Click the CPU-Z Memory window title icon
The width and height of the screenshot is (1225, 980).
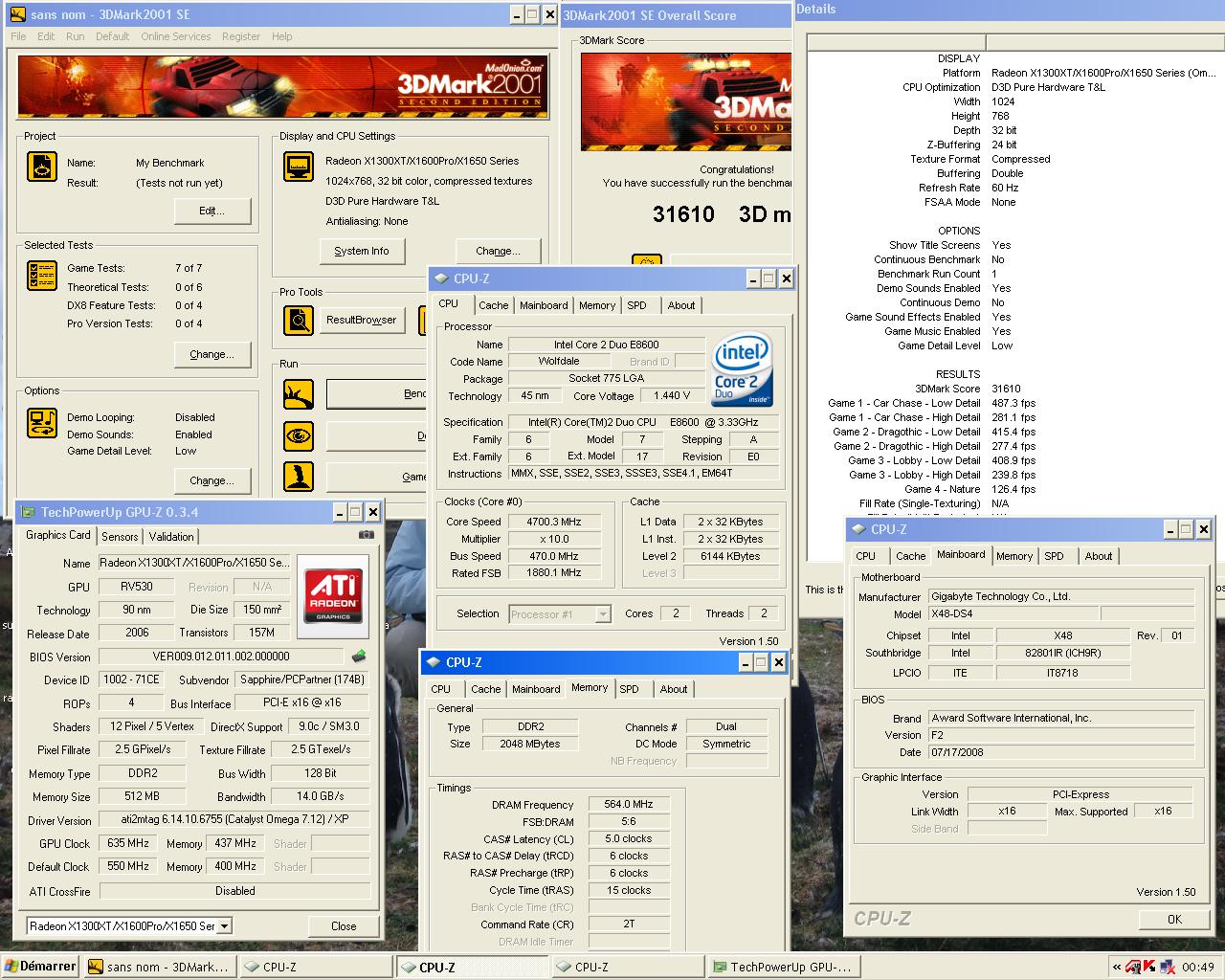click(433, 662)
